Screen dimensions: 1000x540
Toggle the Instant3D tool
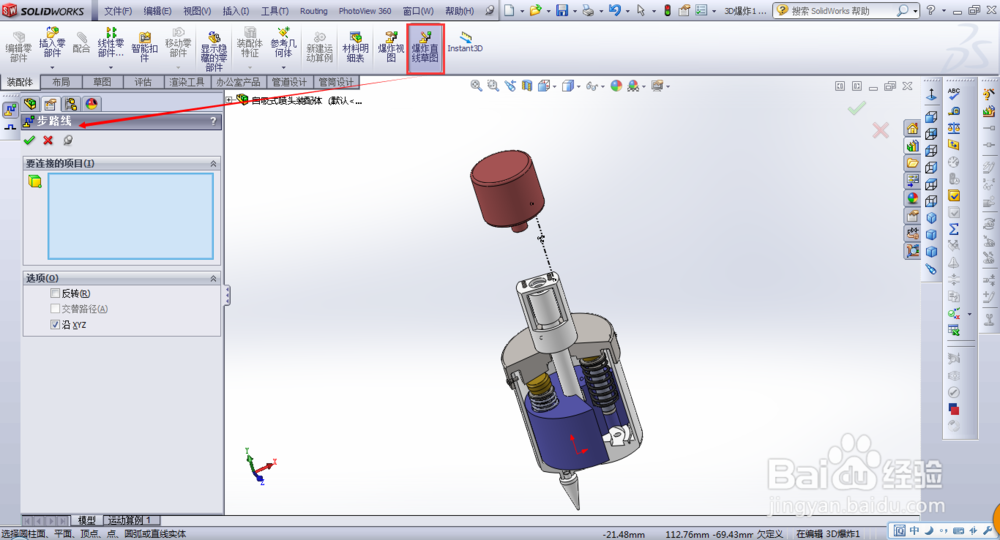465,42
